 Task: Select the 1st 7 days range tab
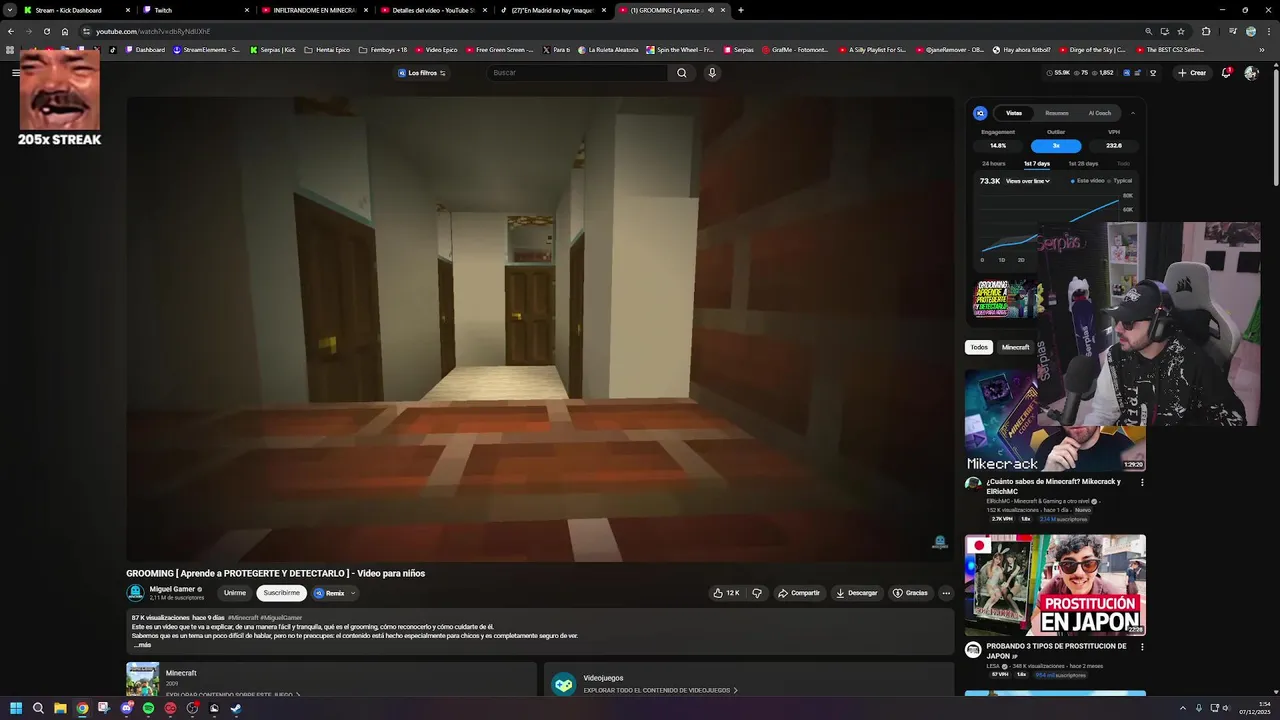pos(1037,163)
